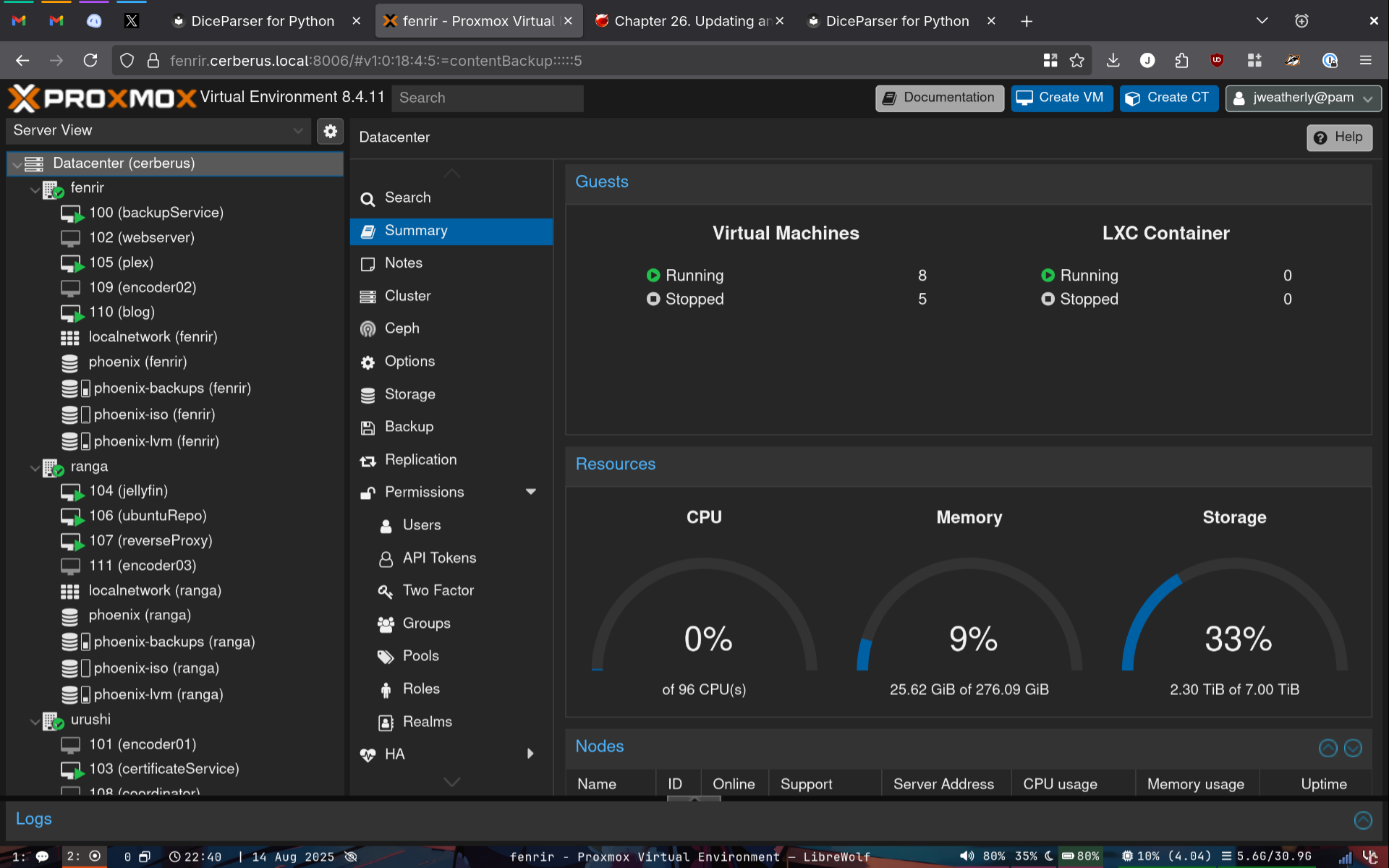Collapse the Logs panel with the circle arrow icon
This screenshot has width=1389, height=868.
click(x=1363, y=820)
